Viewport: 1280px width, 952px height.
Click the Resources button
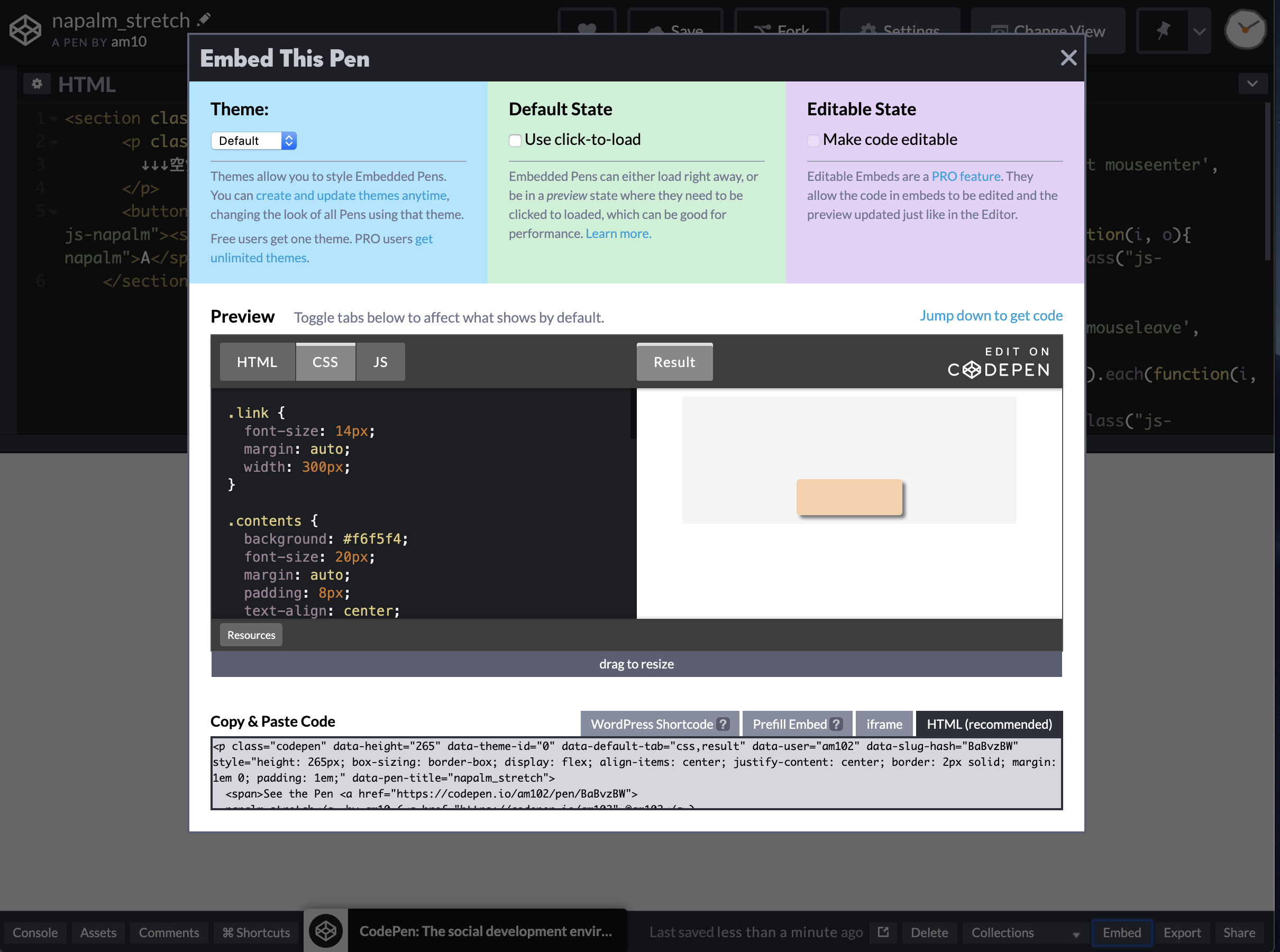point(251,635)
